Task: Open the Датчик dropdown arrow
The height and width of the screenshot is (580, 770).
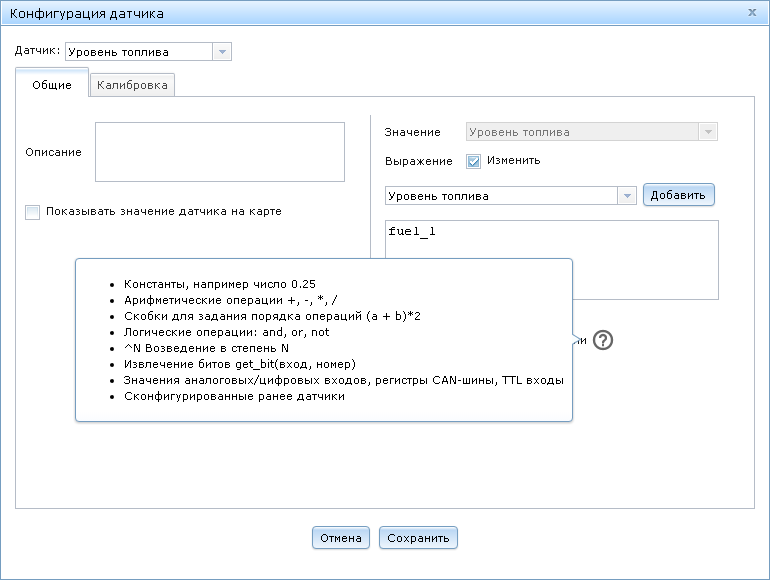Action: coord(222,52)
